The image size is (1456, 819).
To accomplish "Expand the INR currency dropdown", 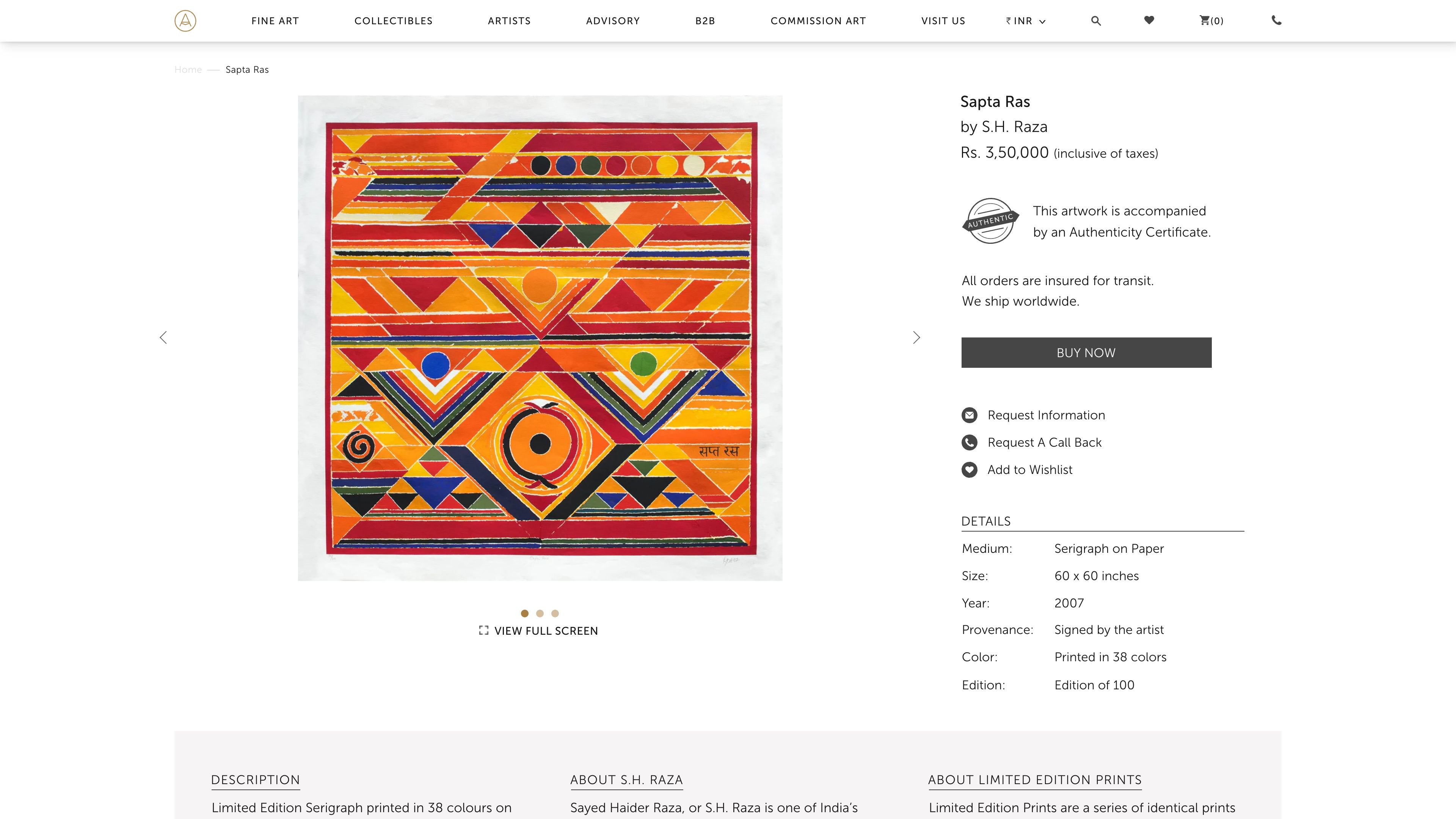I will [1025, 21].
